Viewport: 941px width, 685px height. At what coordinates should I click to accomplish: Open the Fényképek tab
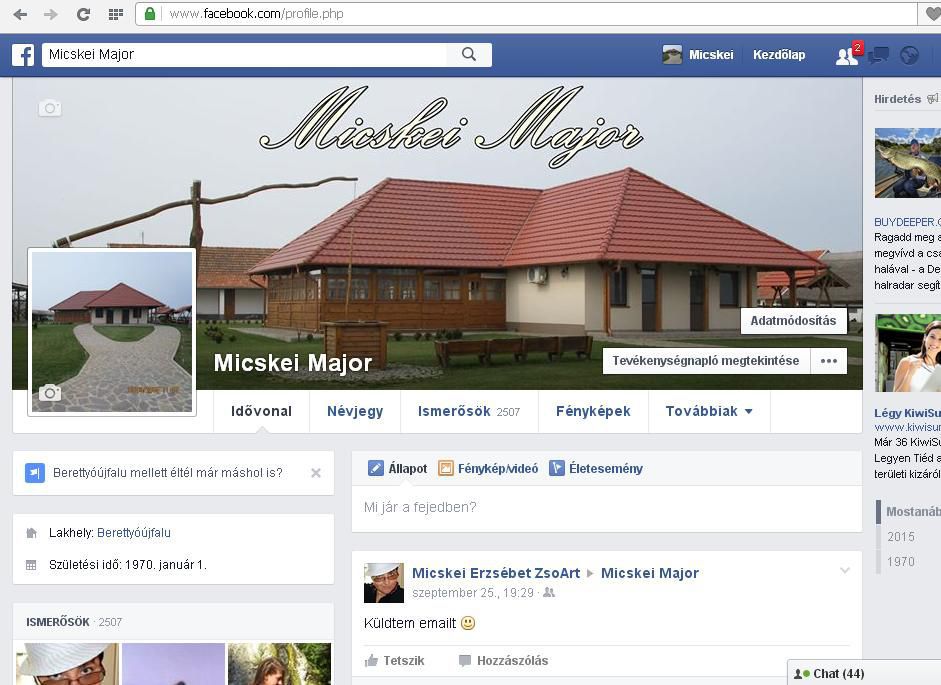[x=593, y=411]
